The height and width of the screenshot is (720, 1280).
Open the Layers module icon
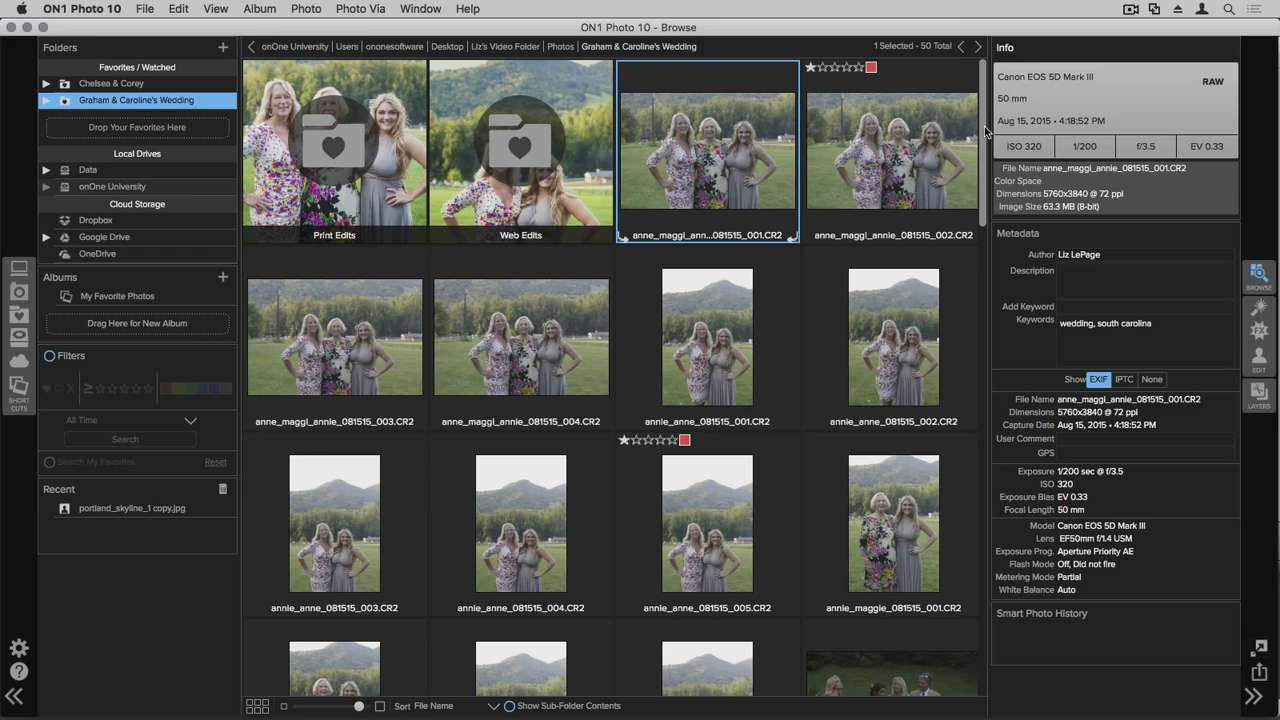[1258, 395]
